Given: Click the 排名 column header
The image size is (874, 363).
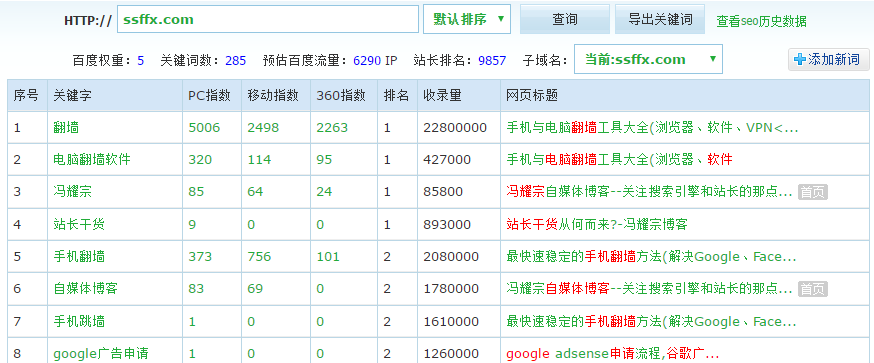Looking at the screenshot, I should tap(396, 96).
